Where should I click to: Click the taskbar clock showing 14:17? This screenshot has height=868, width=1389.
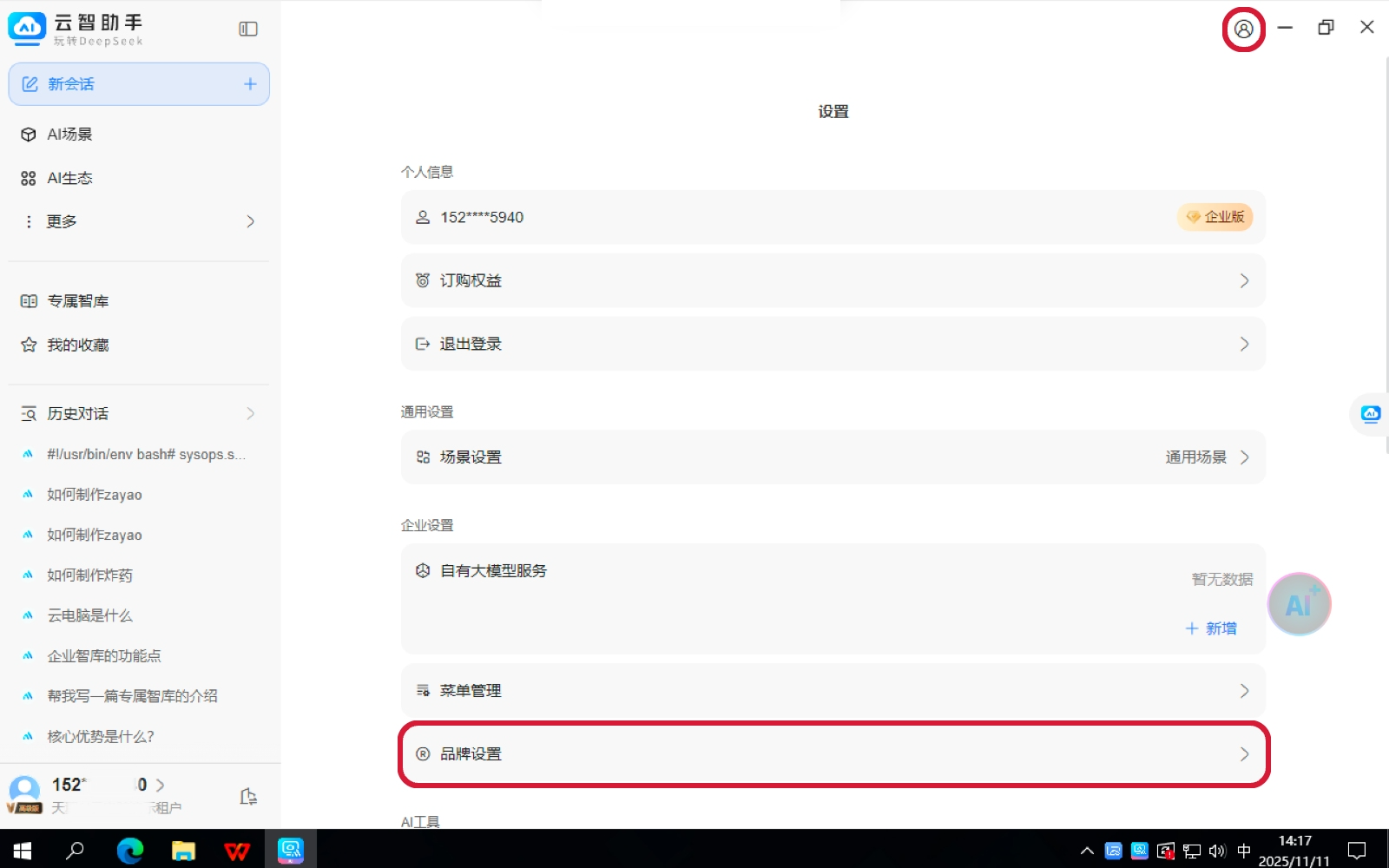pyautogui.click(x=1294, y=851)
